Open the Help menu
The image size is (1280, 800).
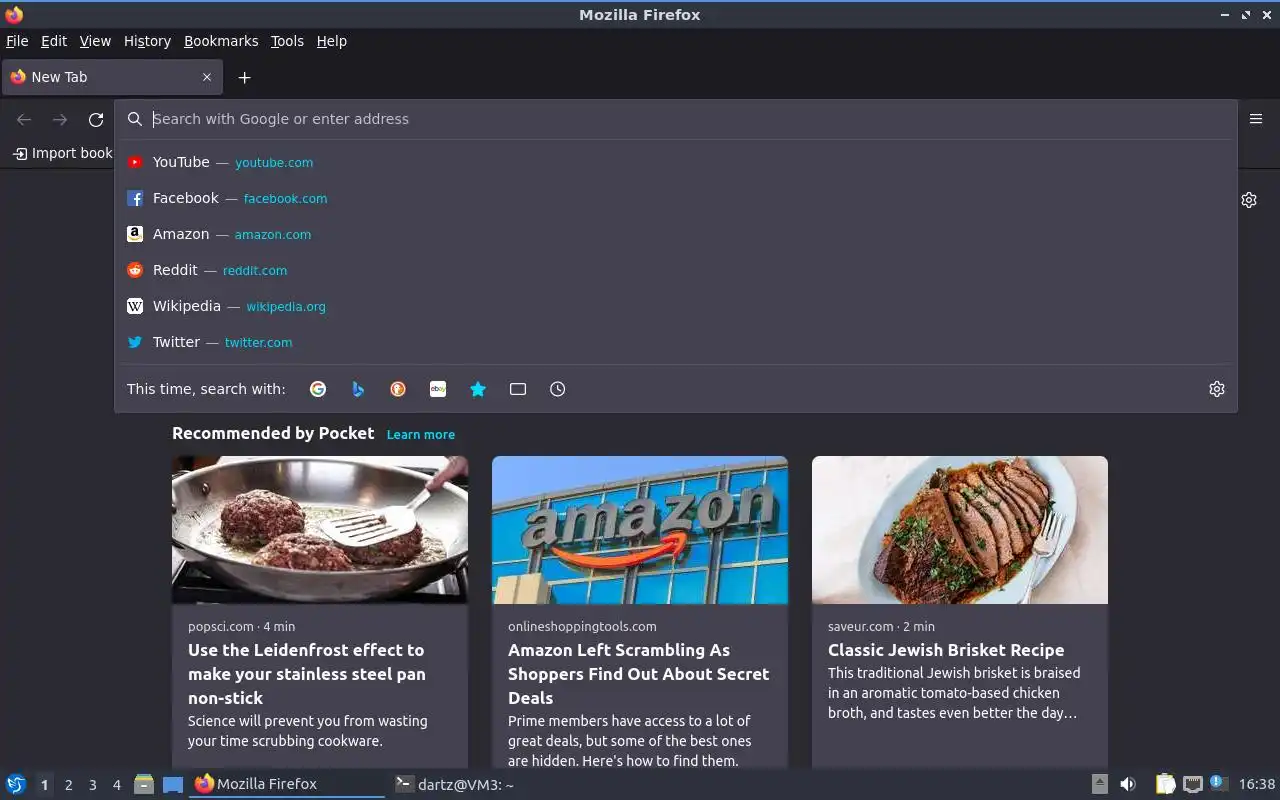331,41
